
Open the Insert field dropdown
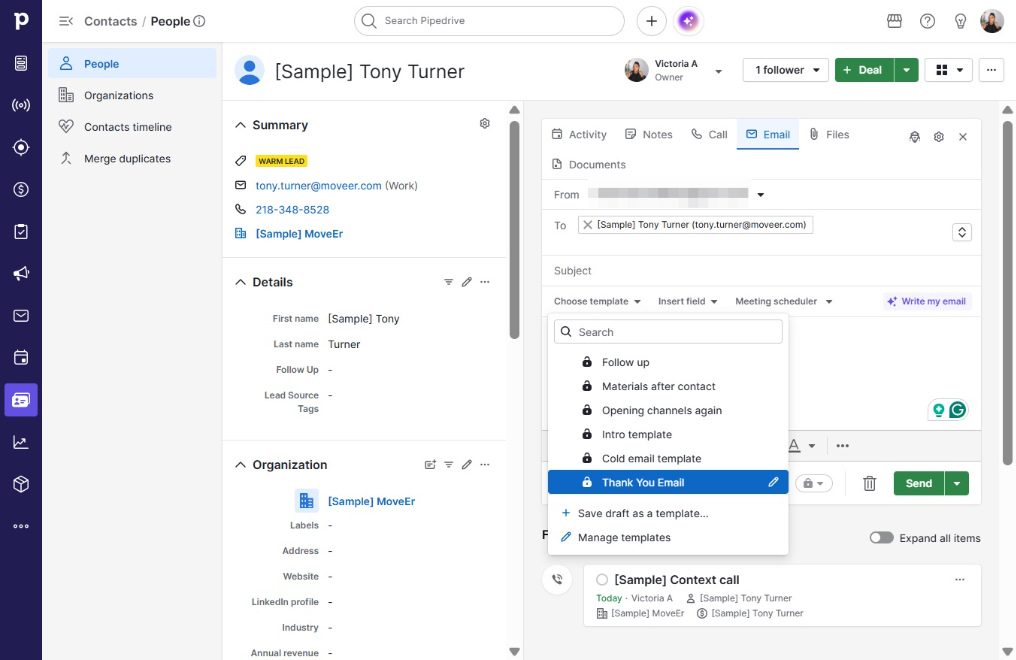tap(687, 301)
